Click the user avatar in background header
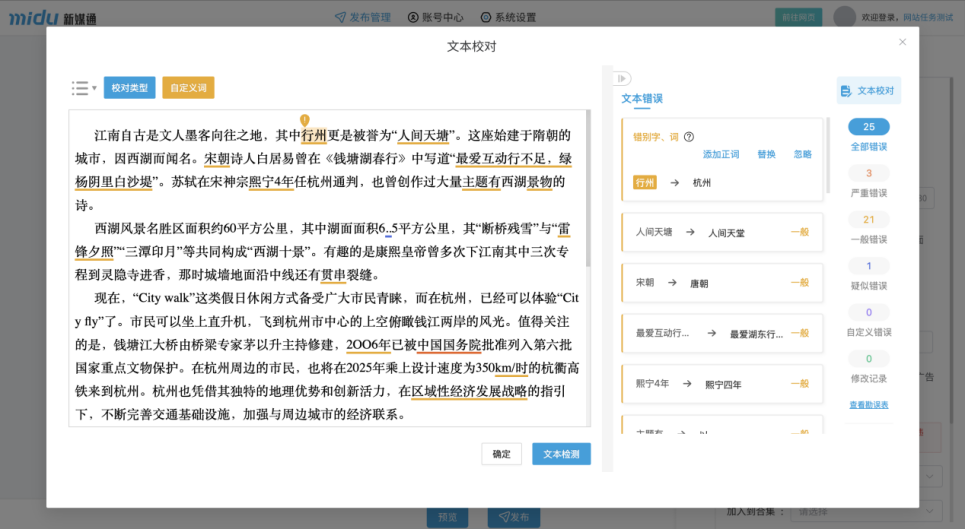This screenshot has height=529, width=965. pyautogui.click(x=844, y=17)
